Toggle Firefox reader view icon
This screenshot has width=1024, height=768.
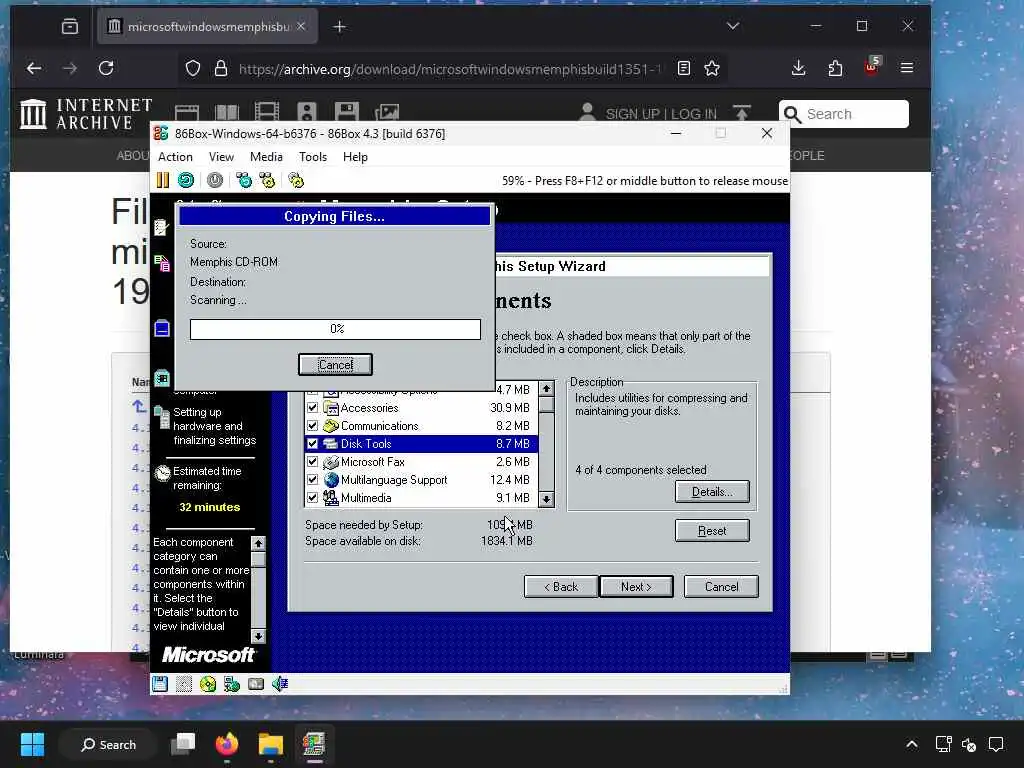(684, 69)
